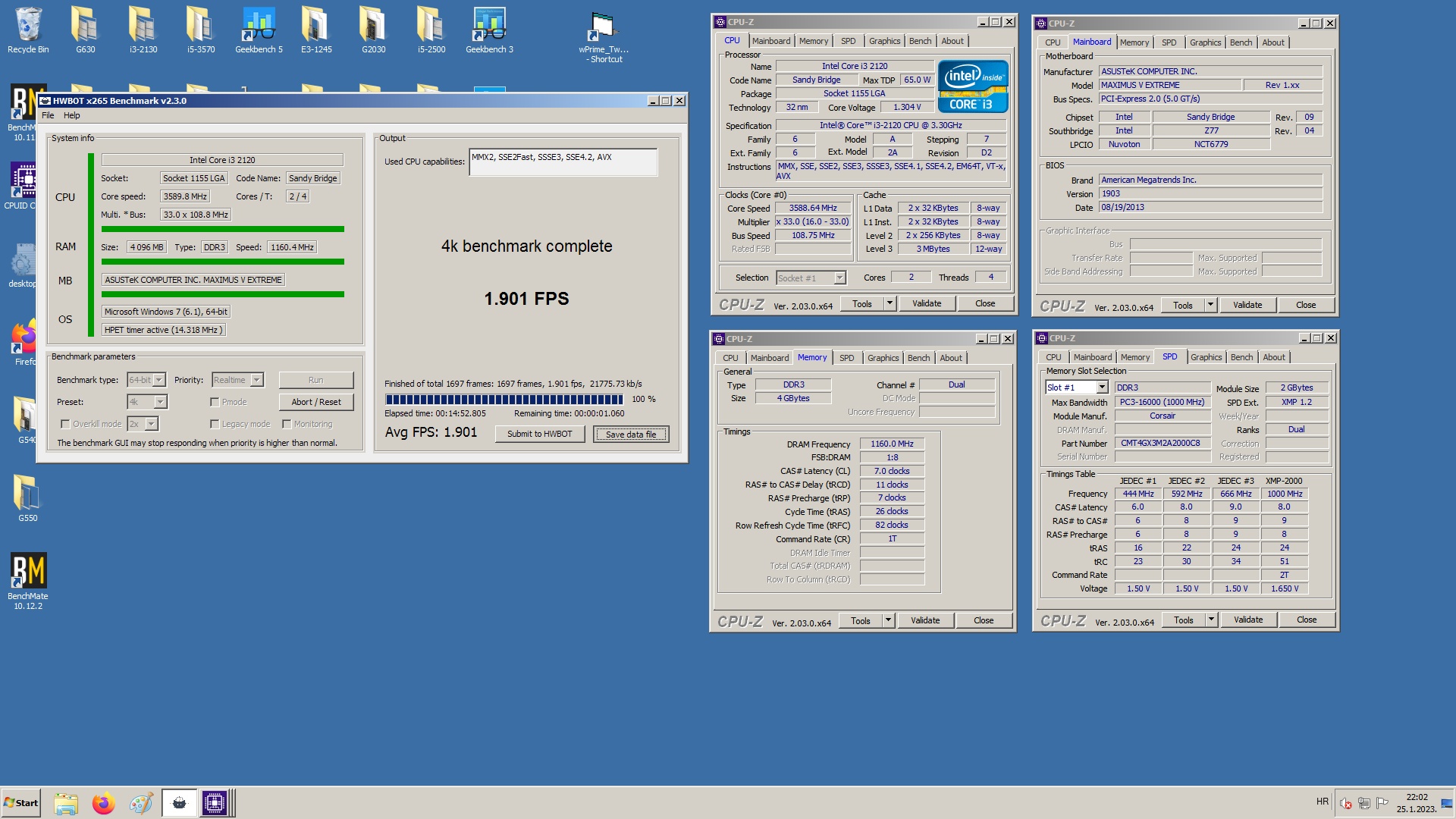Open the volume tray icon
The width and height of the screenshot is (1456, 819).
point(1346,803)
